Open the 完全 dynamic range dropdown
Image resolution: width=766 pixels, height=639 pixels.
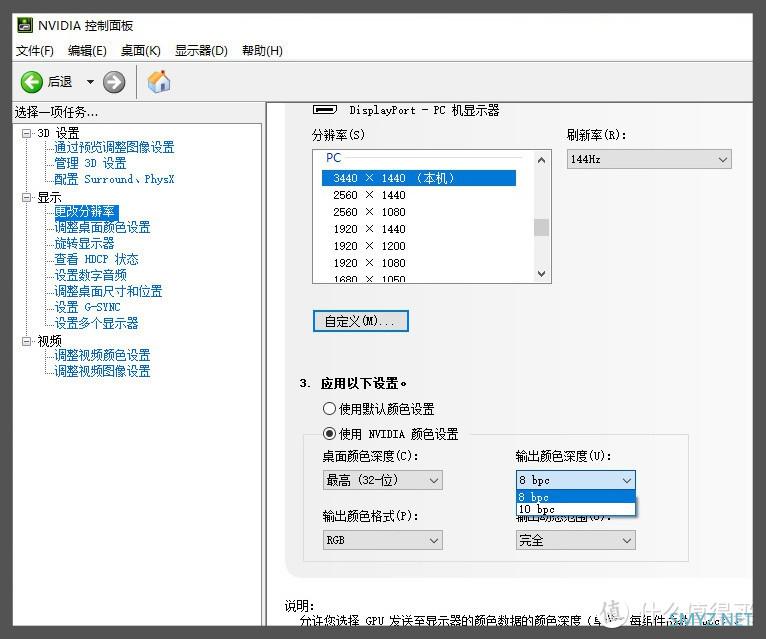(575, 540)
